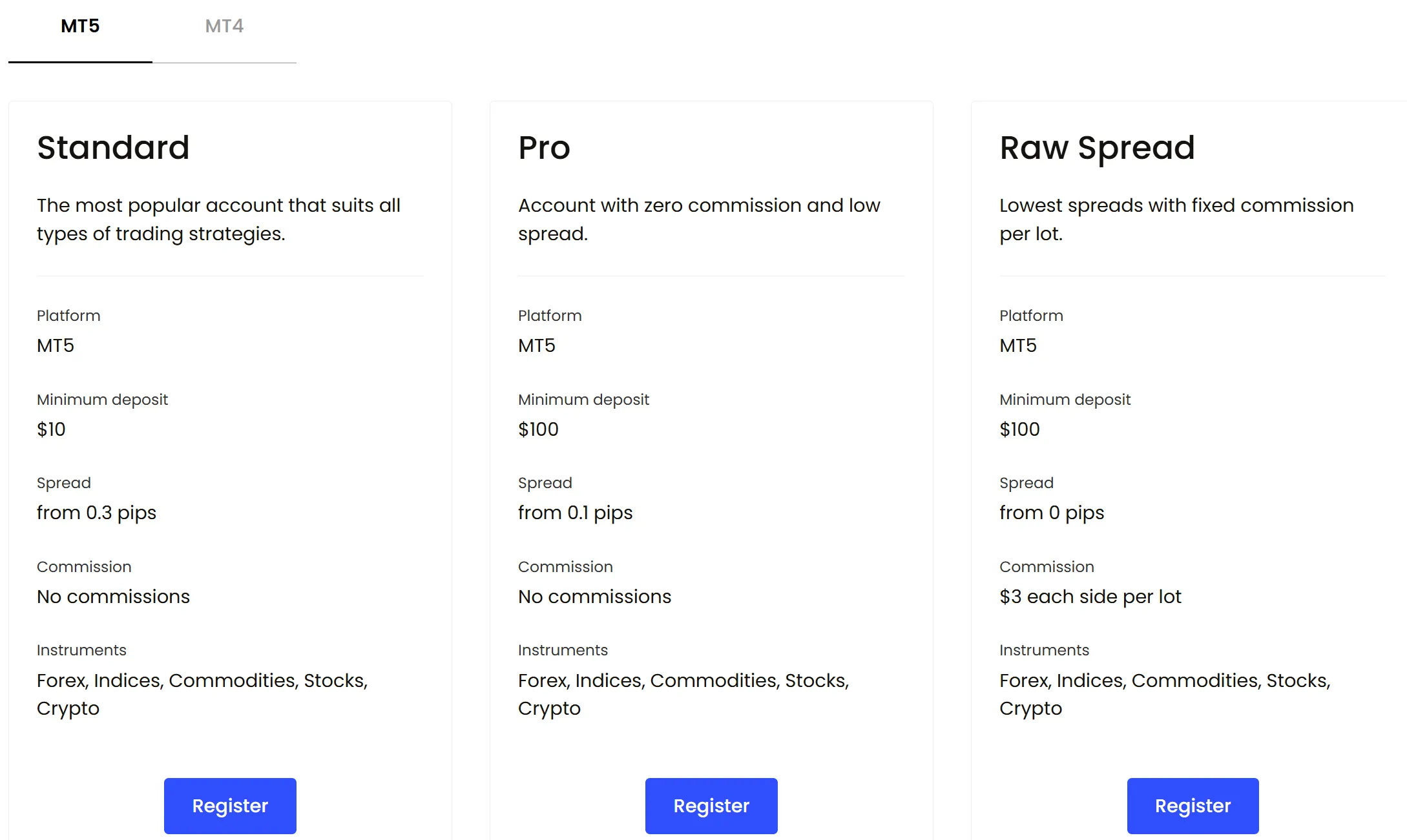This screenshot has width=1407, height=840.
Task: Click 'No commissions' in the Pro card
Action: [x=594, y=597]
